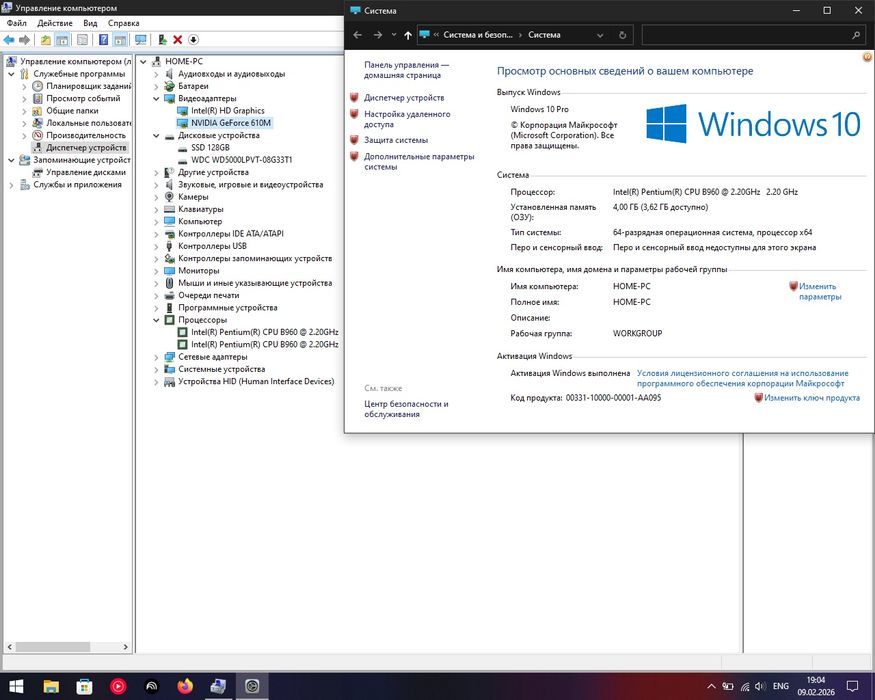
Task: Select Планировщик заданий in the console tree
Action: (88, 86)
